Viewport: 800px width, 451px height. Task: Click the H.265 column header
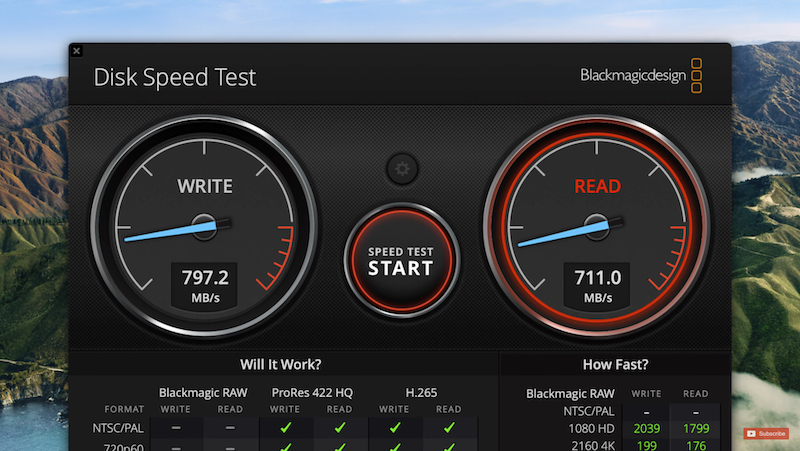click(x=421, y=392)
